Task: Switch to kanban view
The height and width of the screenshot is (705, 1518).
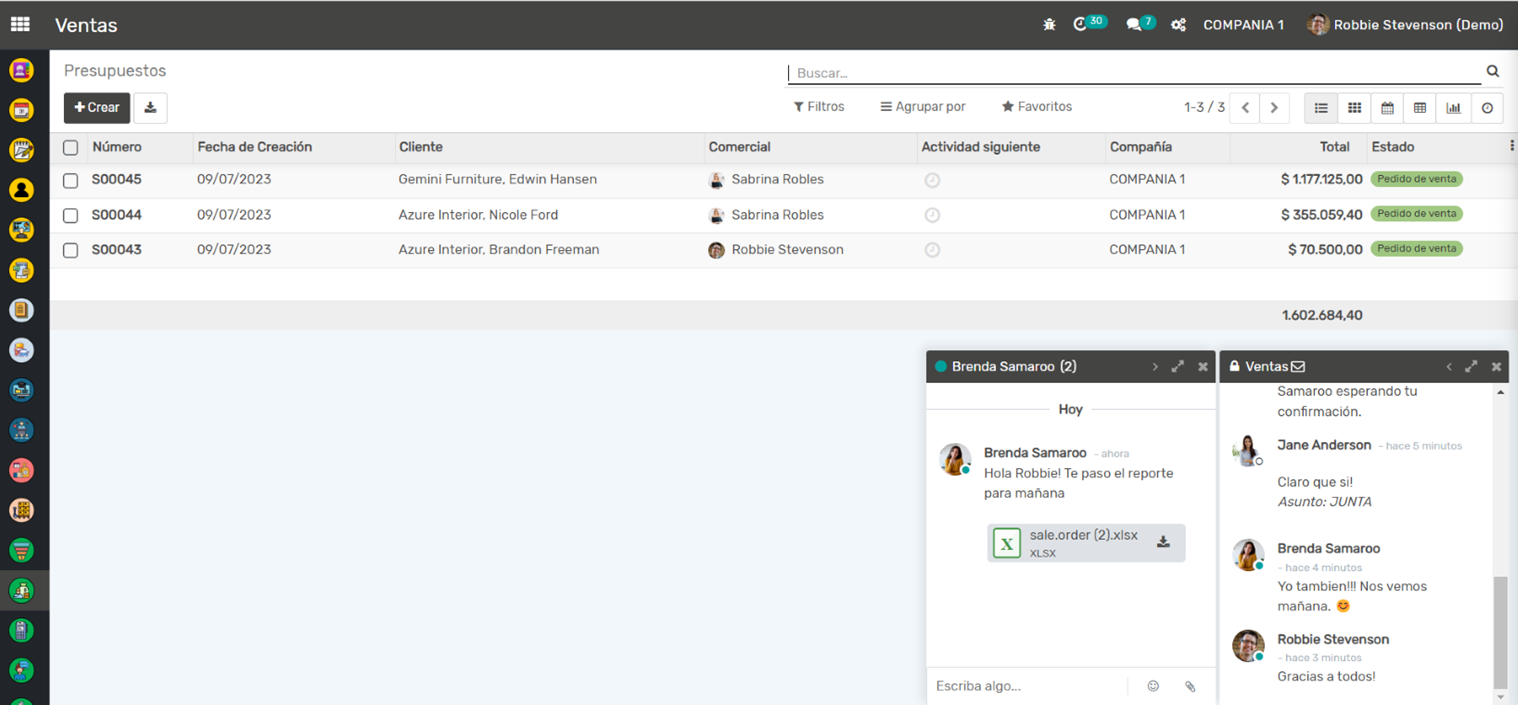Action: click(1354, 108)
